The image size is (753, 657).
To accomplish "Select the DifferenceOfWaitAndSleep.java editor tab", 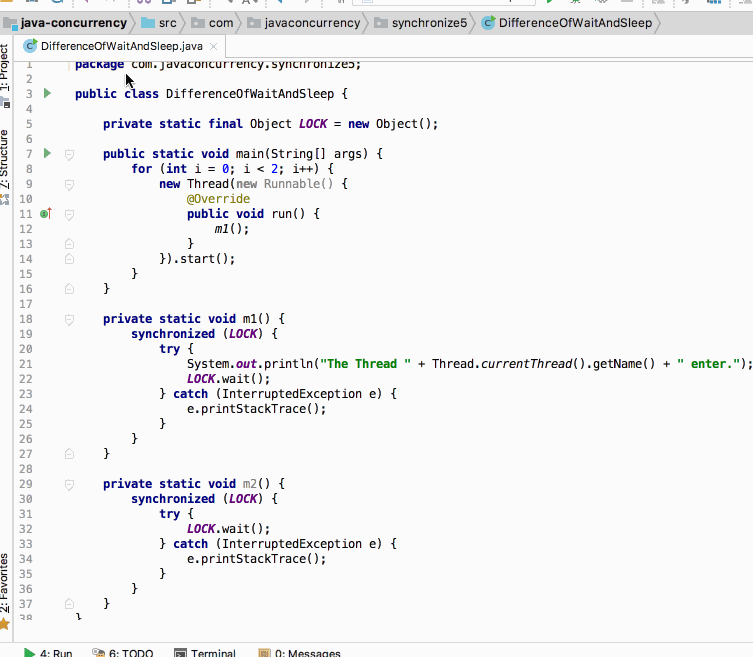I will click(x=121, y=47).
